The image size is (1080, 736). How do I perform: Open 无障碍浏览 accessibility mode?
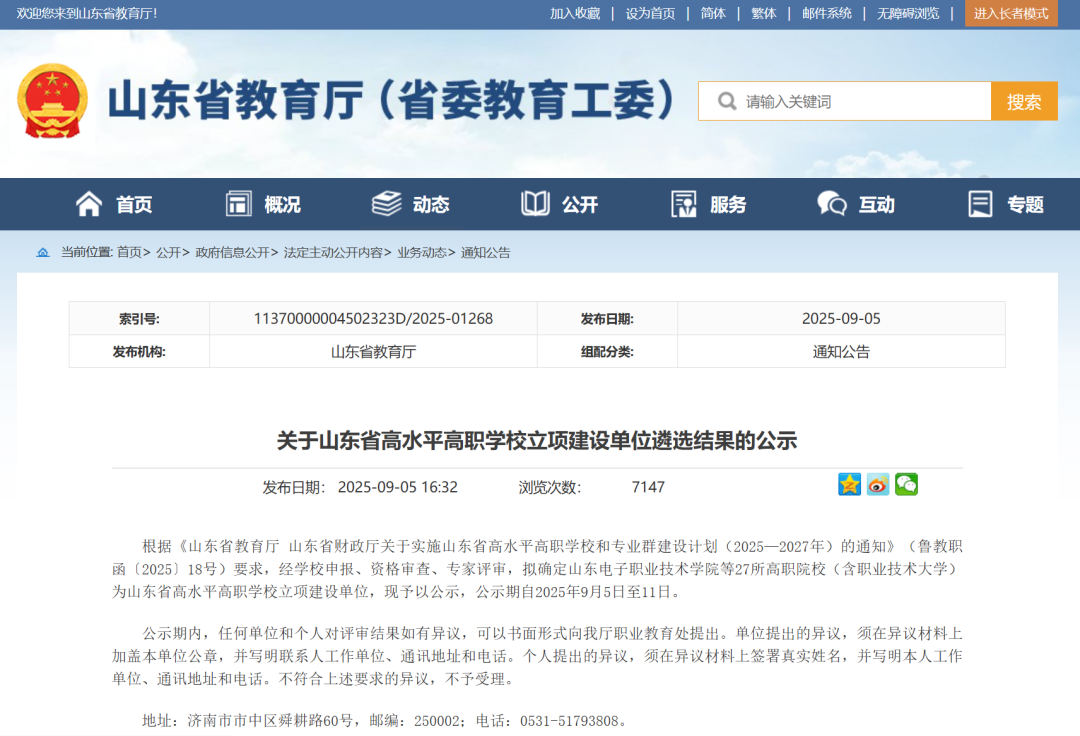point(908,13)
